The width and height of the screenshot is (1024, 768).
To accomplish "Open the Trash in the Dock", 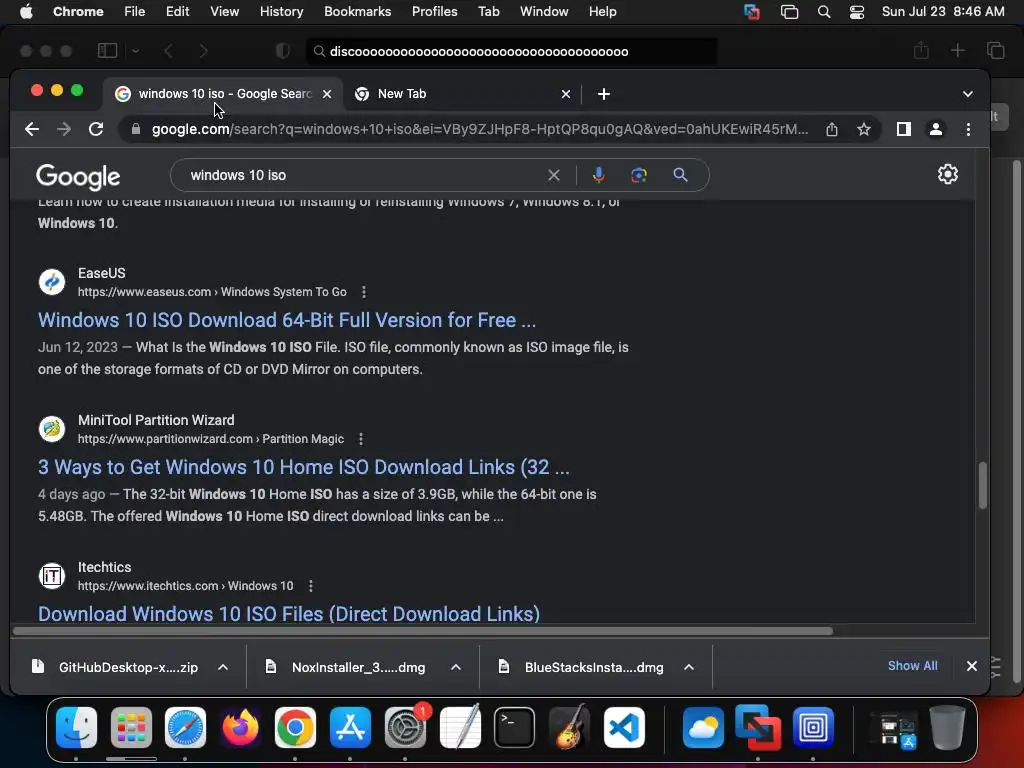I will pyautogui.click(x=948, y=727).
